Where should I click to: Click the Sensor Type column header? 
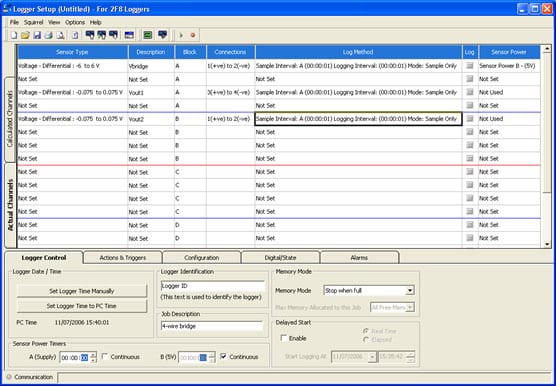click(x=73, y=52)
